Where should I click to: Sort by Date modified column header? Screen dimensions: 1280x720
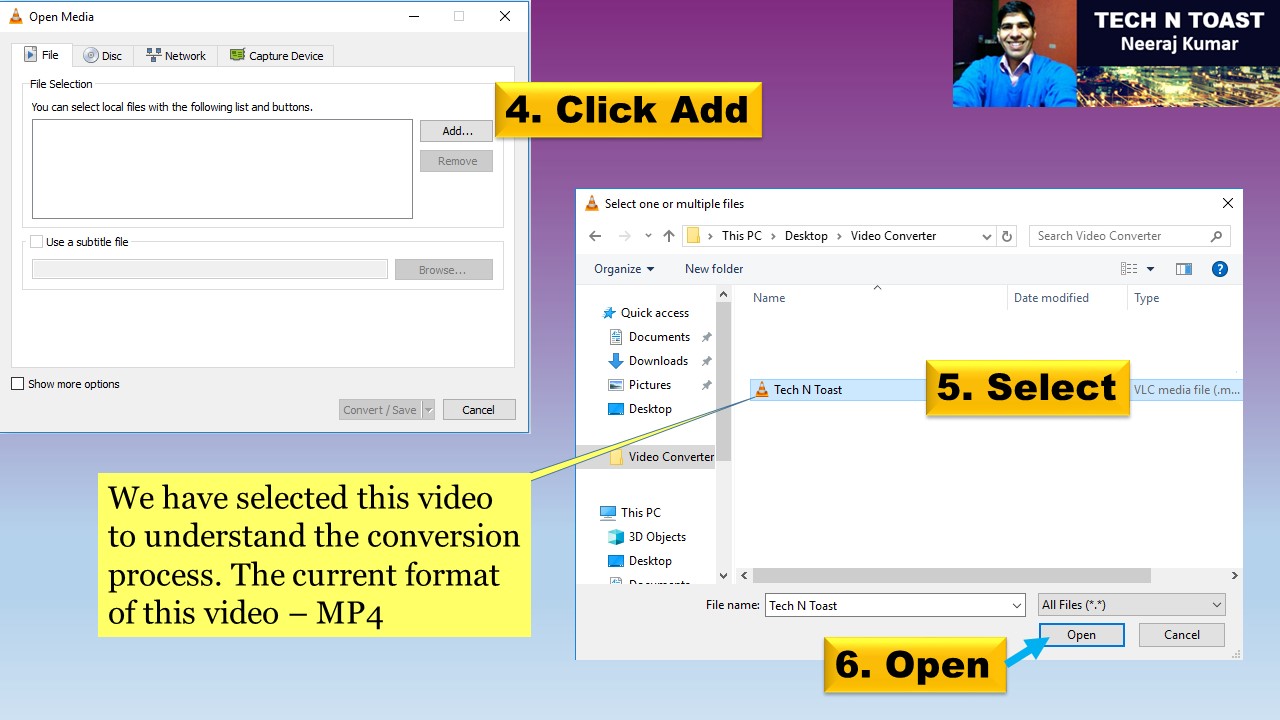click(x=1051, y=298)
